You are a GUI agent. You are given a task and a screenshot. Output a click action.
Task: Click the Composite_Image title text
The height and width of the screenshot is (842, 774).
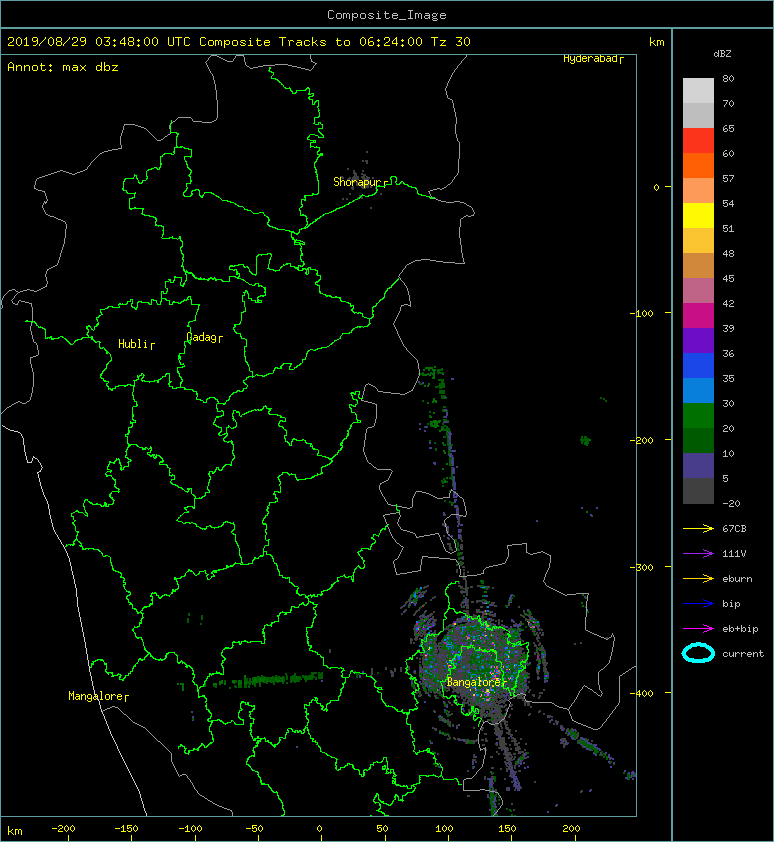(x=387, y=15)
